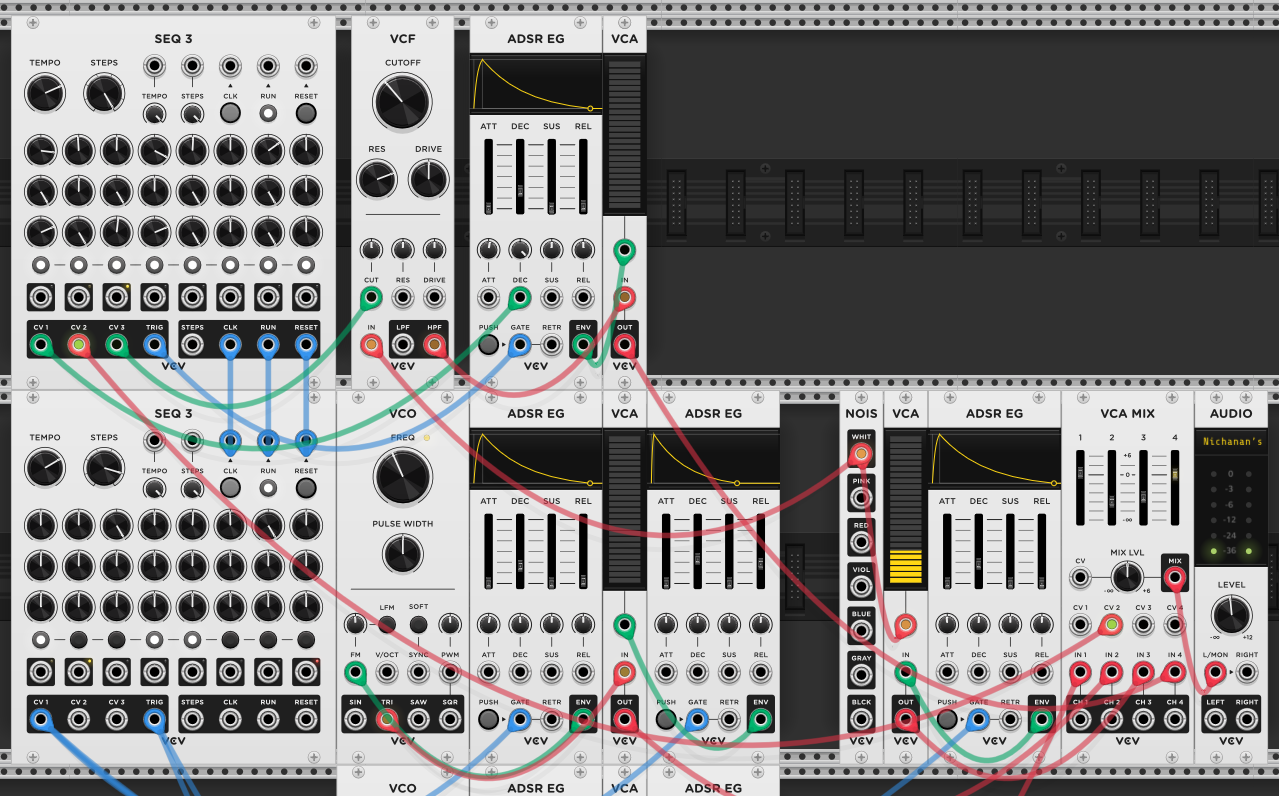Toggle the VCO LFM switch
Image resolution: width=1279 pixels, height=796 pixels.
tap(387, 624)
